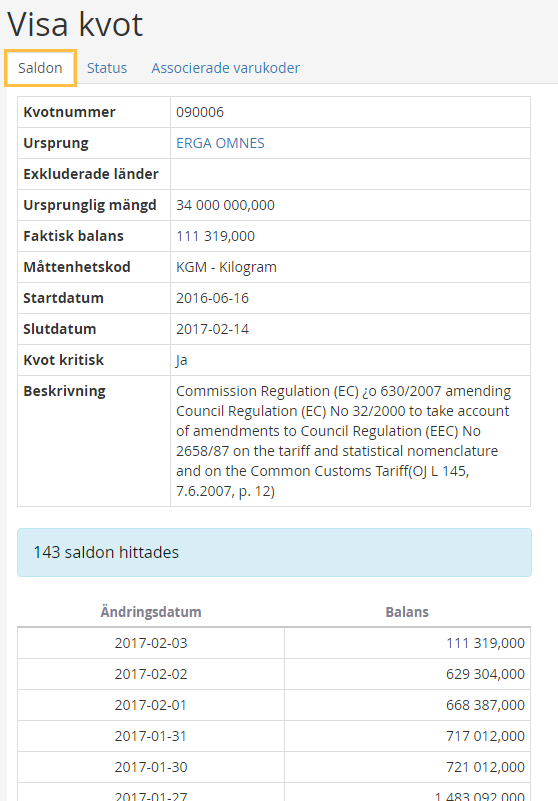Select the Saldon tab

40,68
